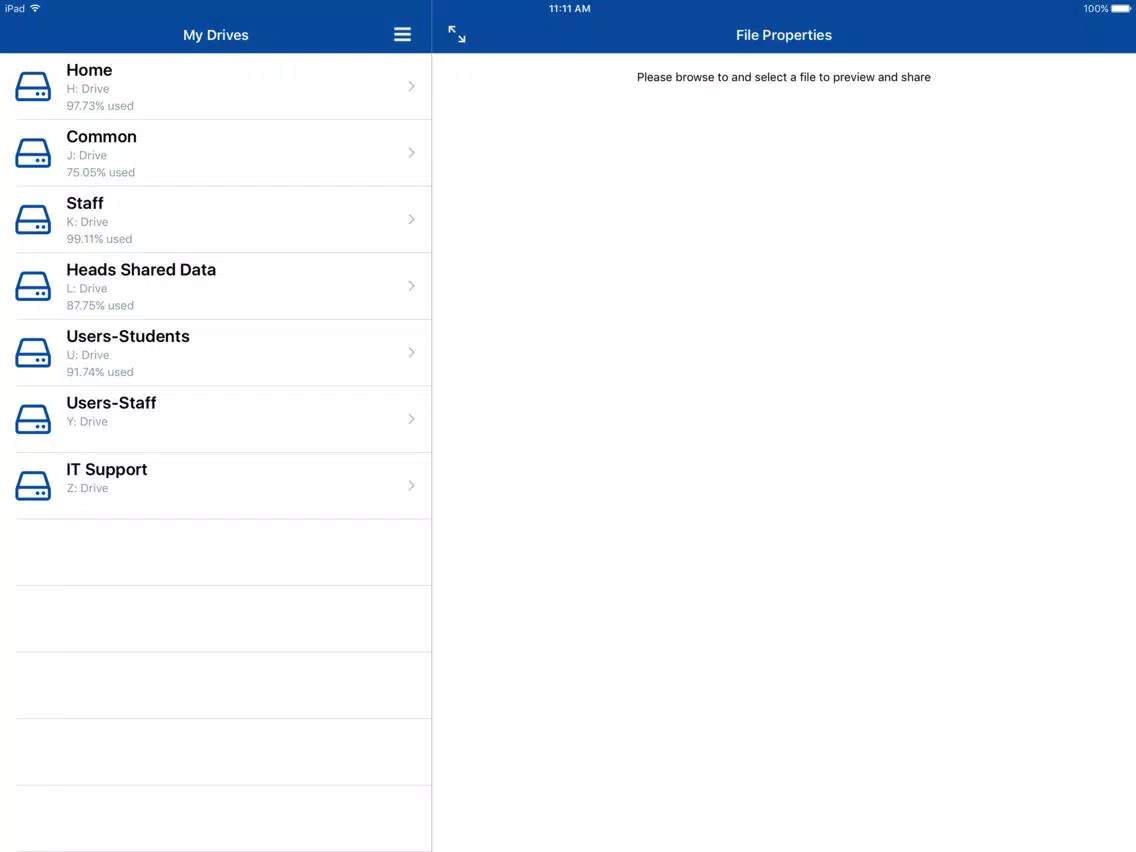Open the Home drive name
Screen dimensions: 1136x852
click(x=89, y=70)
